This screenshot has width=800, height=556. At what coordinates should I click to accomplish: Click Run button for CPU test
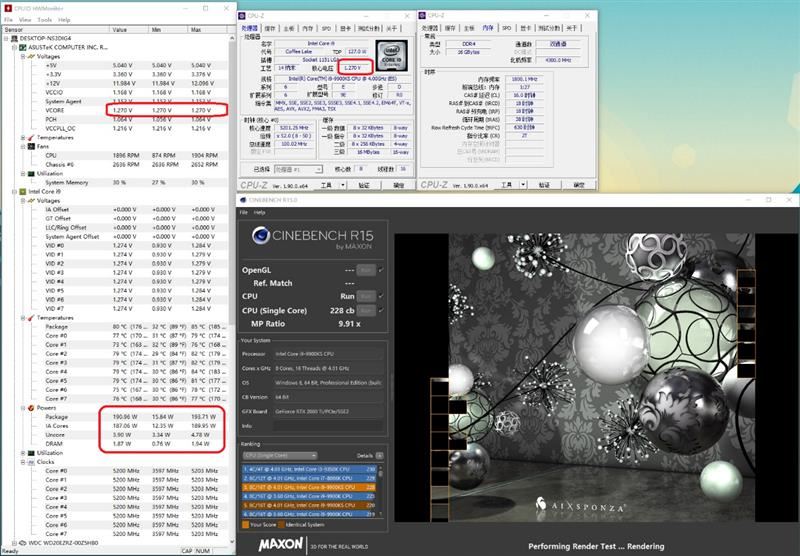tap(366, 296)
